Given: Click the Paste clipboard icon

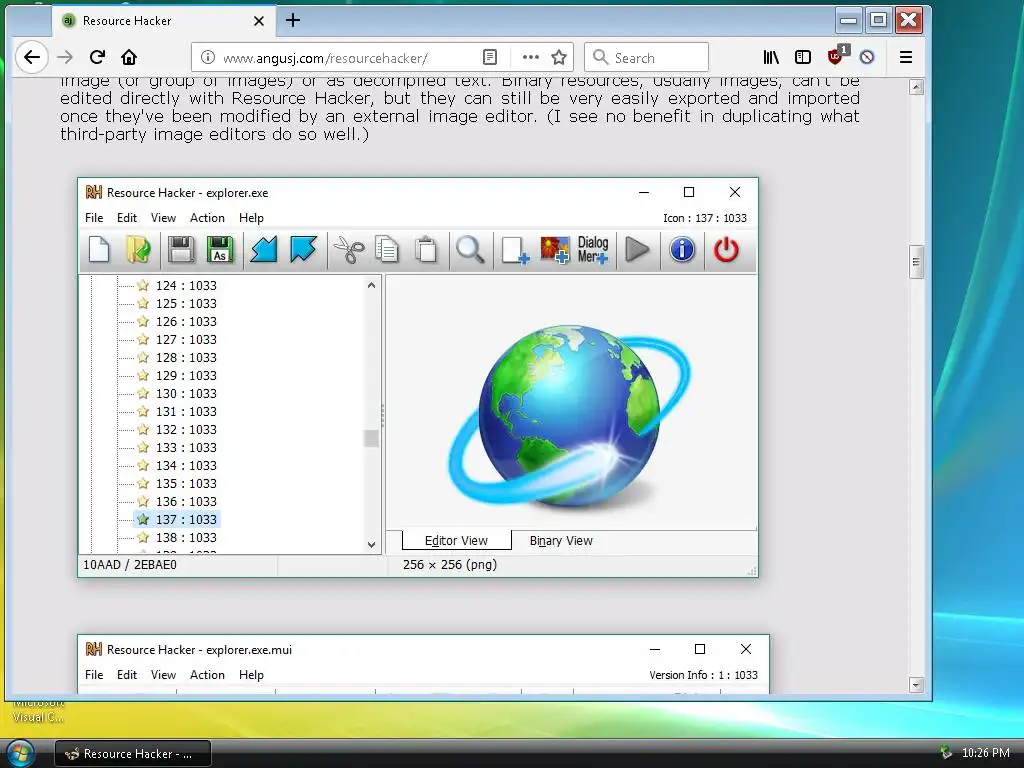Looking at the screenshot, I should point(426,250).
